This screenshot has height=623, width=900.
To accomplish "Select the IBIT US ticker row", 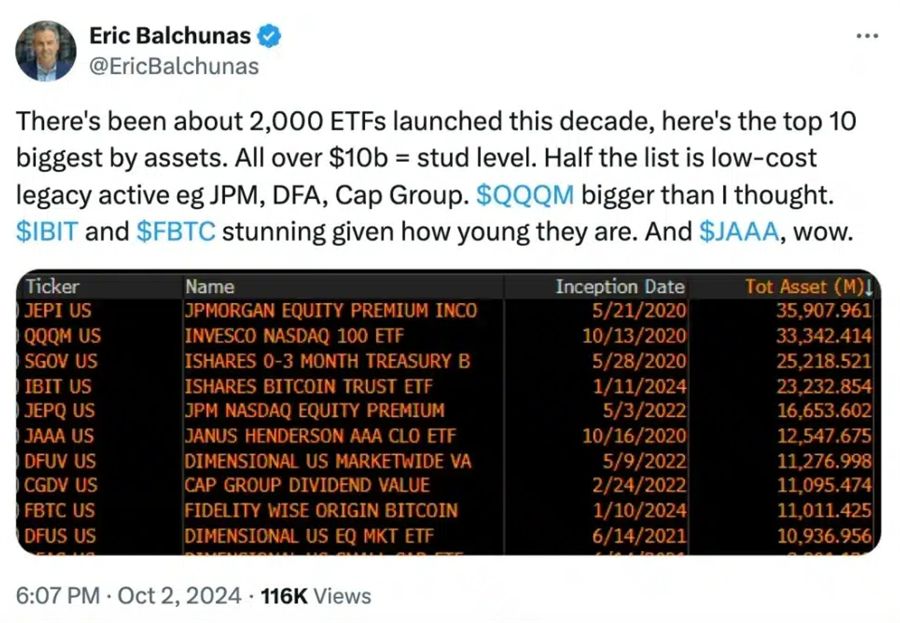I will click(59, 386).
